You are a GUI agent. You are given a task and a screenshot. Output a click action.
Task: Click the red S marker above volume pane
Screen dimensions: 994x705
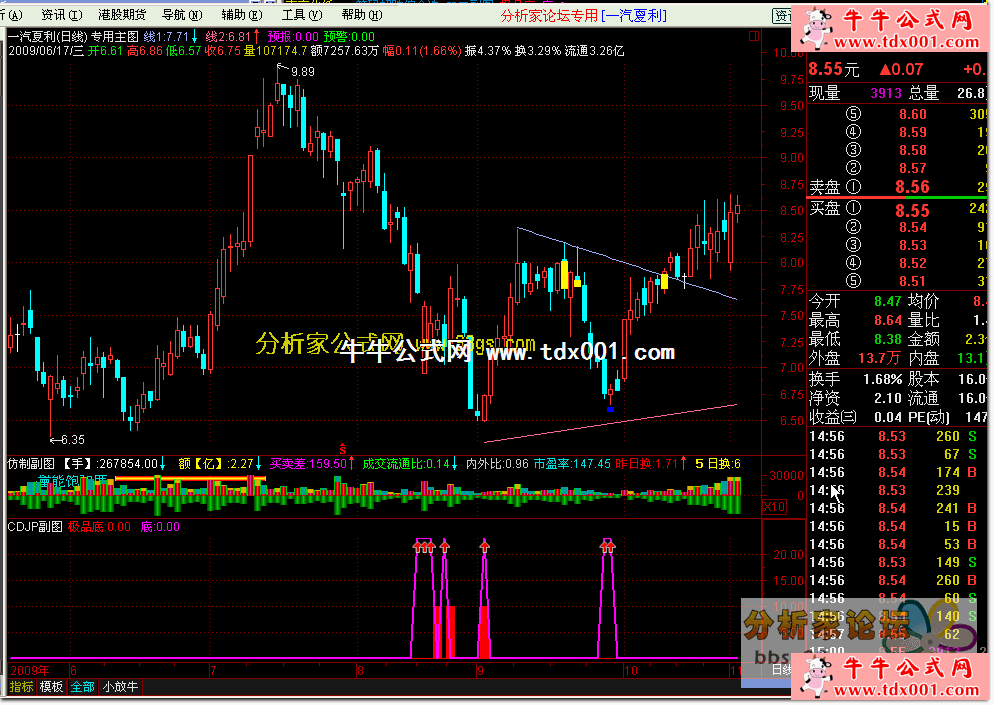[343, 449]
